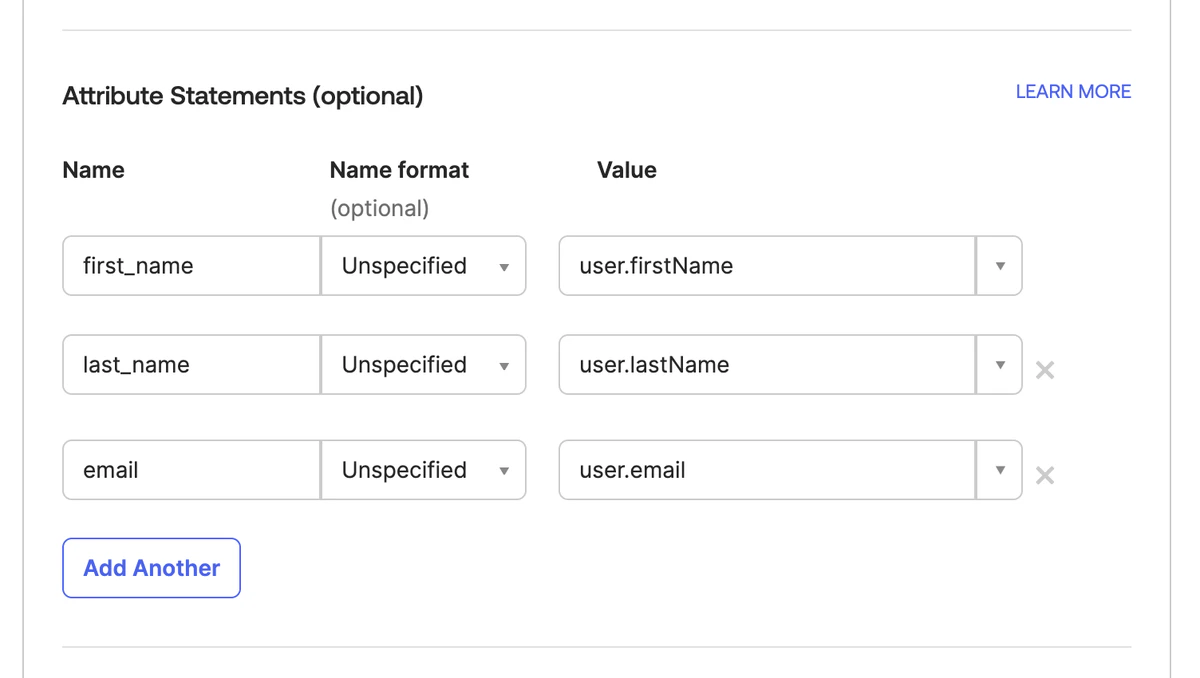
Task: Edit the email attribute name field
Action: pyautogui.click(x=191, y=470)
